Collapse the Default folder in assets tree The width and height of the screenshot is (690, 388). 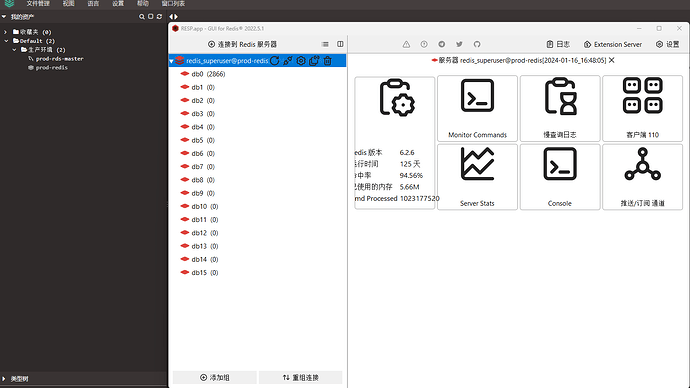pos(6,41)
